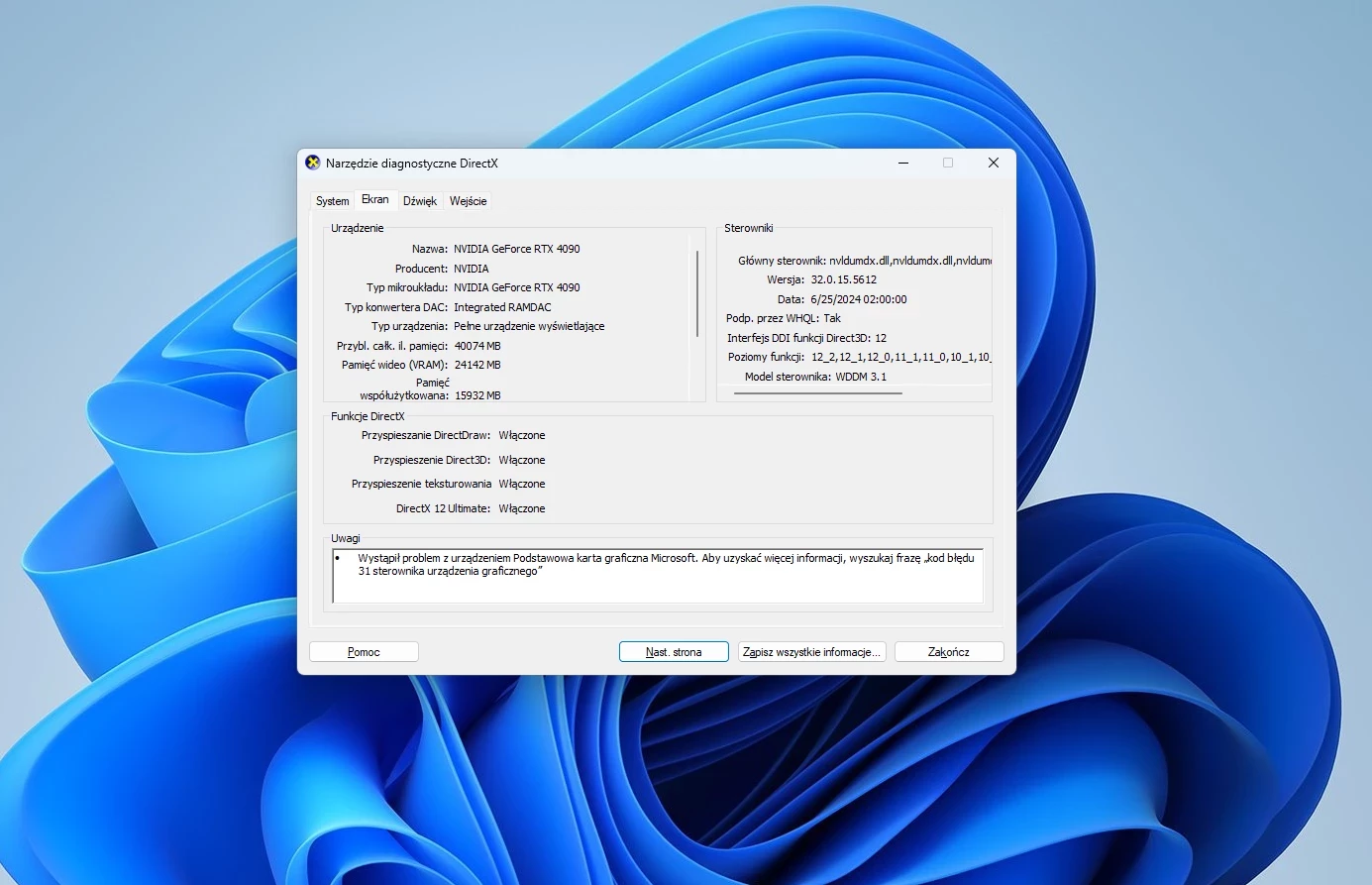Click Przyspieszanie DirectDraw Włączone value
The image size is (1372, 885).
522,435
